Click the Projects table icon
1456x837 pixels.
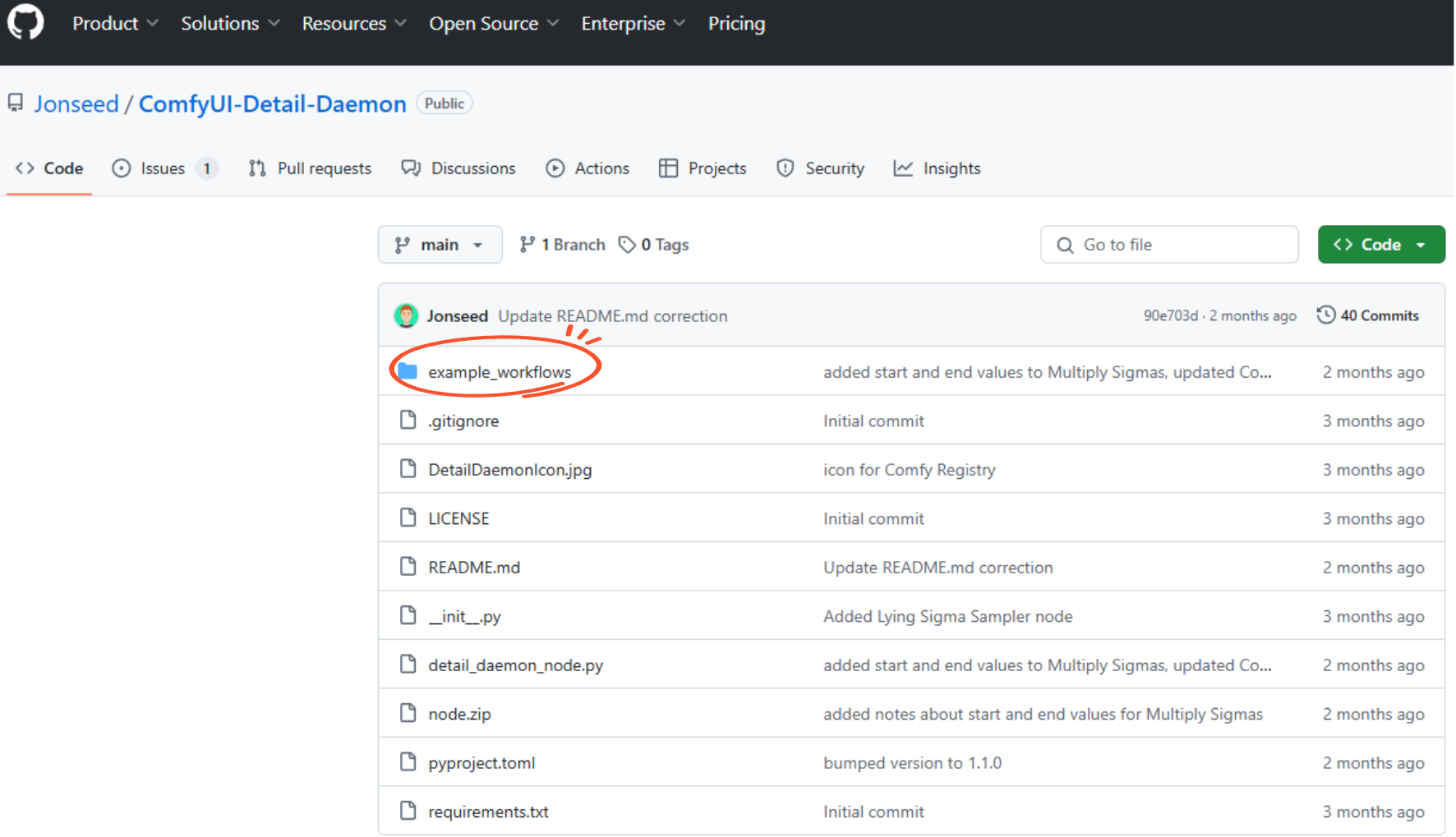coord(668,168)
